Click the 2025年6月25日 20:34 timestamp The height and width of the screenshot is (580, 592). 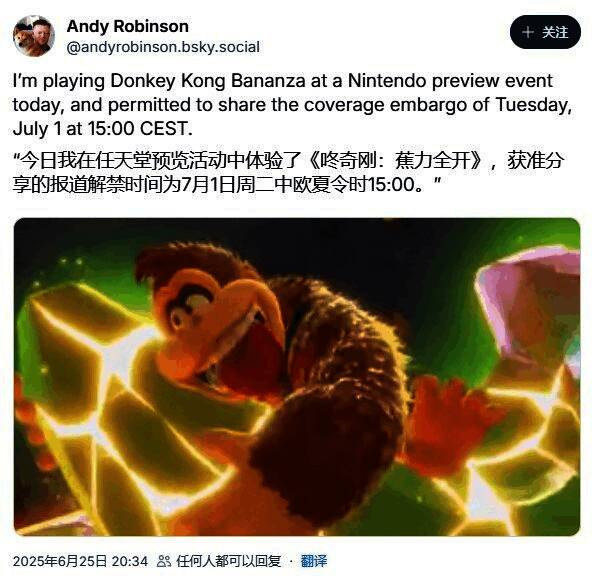click(80, 561)
